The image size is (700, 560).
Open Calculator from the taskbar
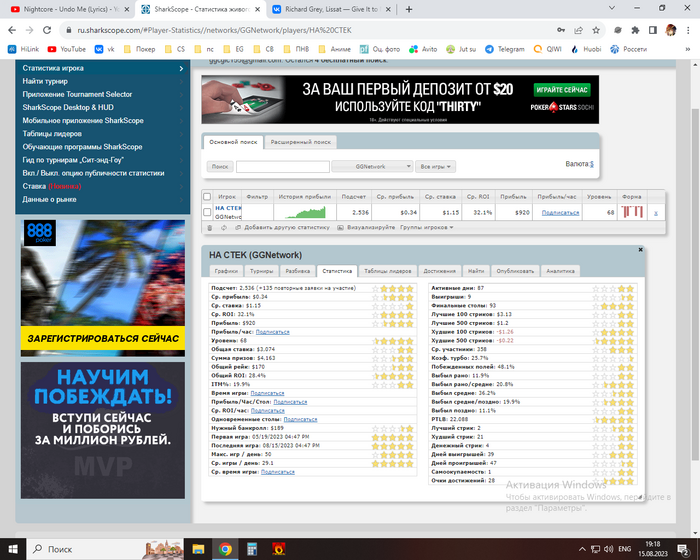click(252, 549)
